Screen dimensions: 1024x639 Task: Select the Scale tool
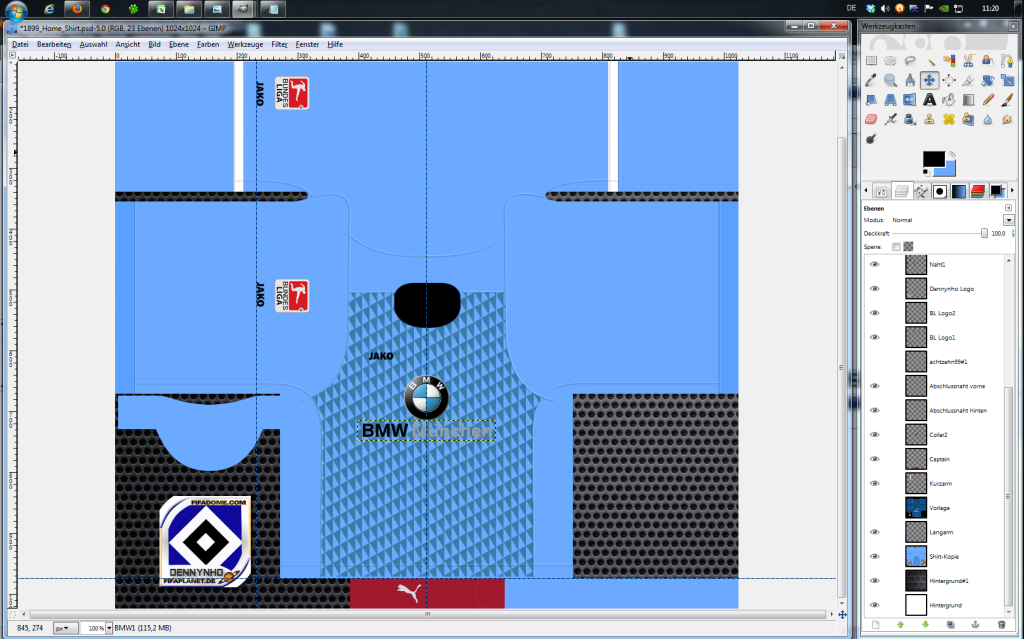pyautogui.click(x=1007, y=80)
